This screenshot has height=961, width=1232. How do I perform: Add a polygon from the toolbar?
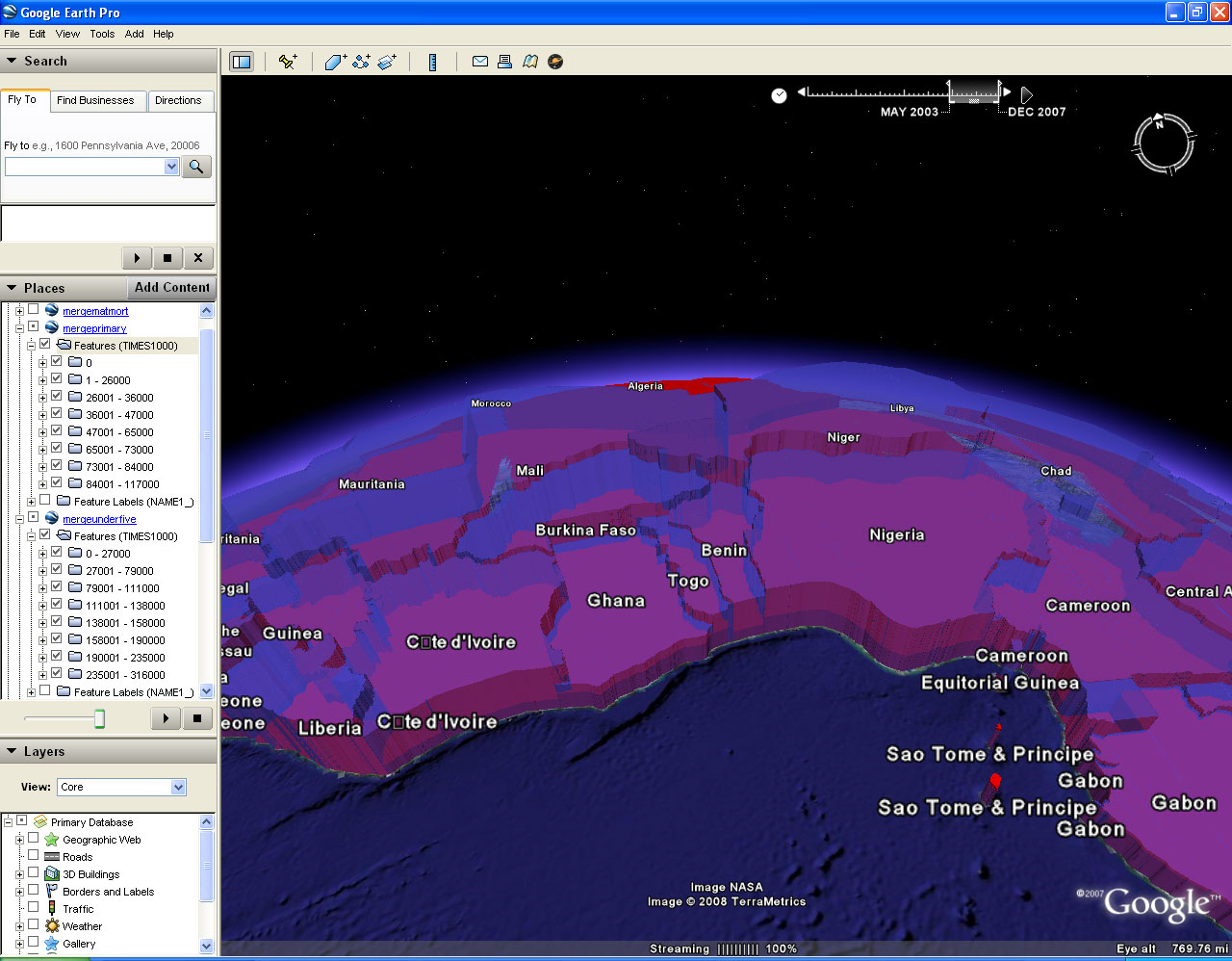coord(335,62)
